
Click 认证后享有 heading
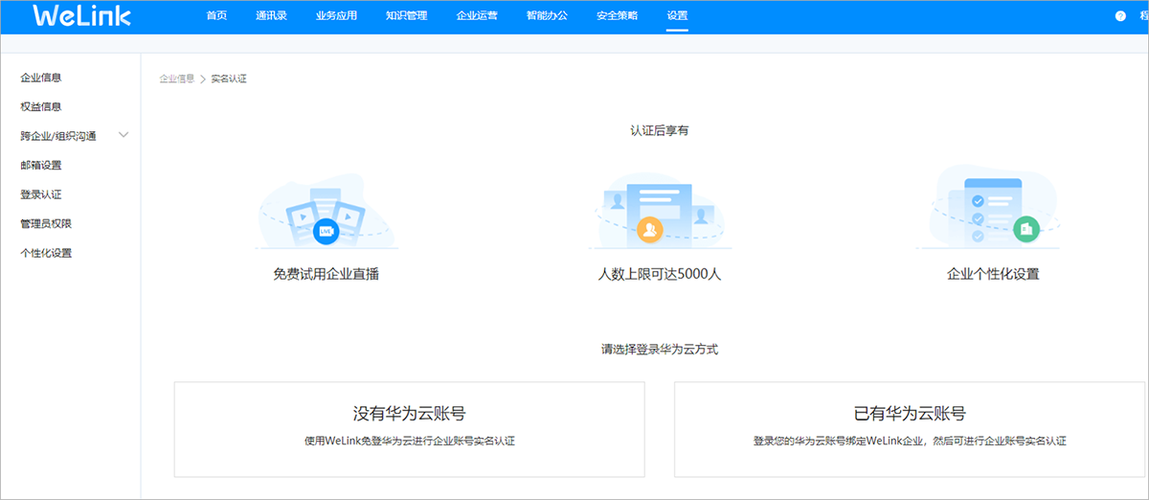tap(660, 130)
